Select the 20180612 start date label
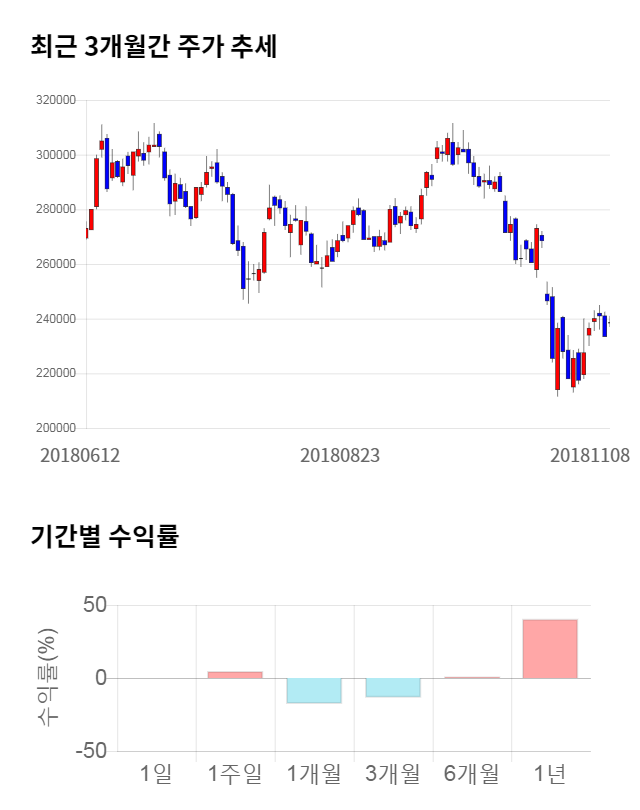Screen dimensions: 640x810 click(80, 455)
